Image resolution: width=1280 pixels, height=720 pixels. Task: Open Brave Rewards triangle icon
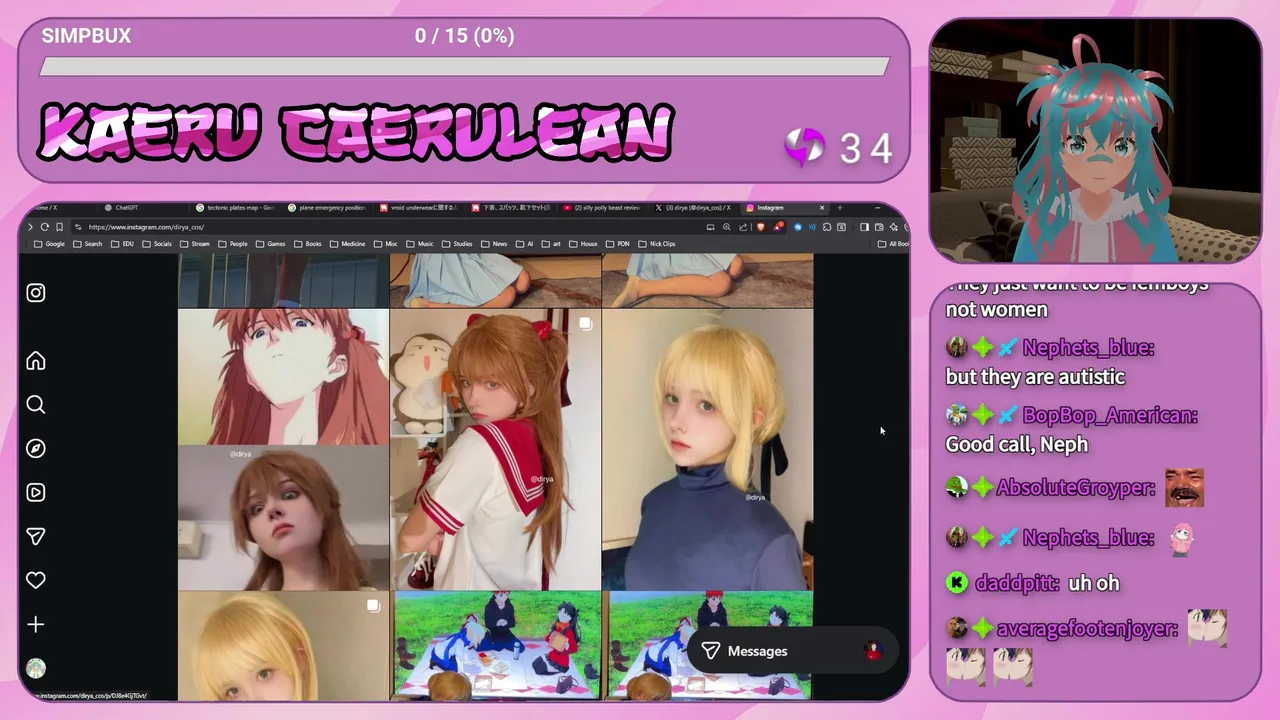pyautogui.click(x=778, y=227)
